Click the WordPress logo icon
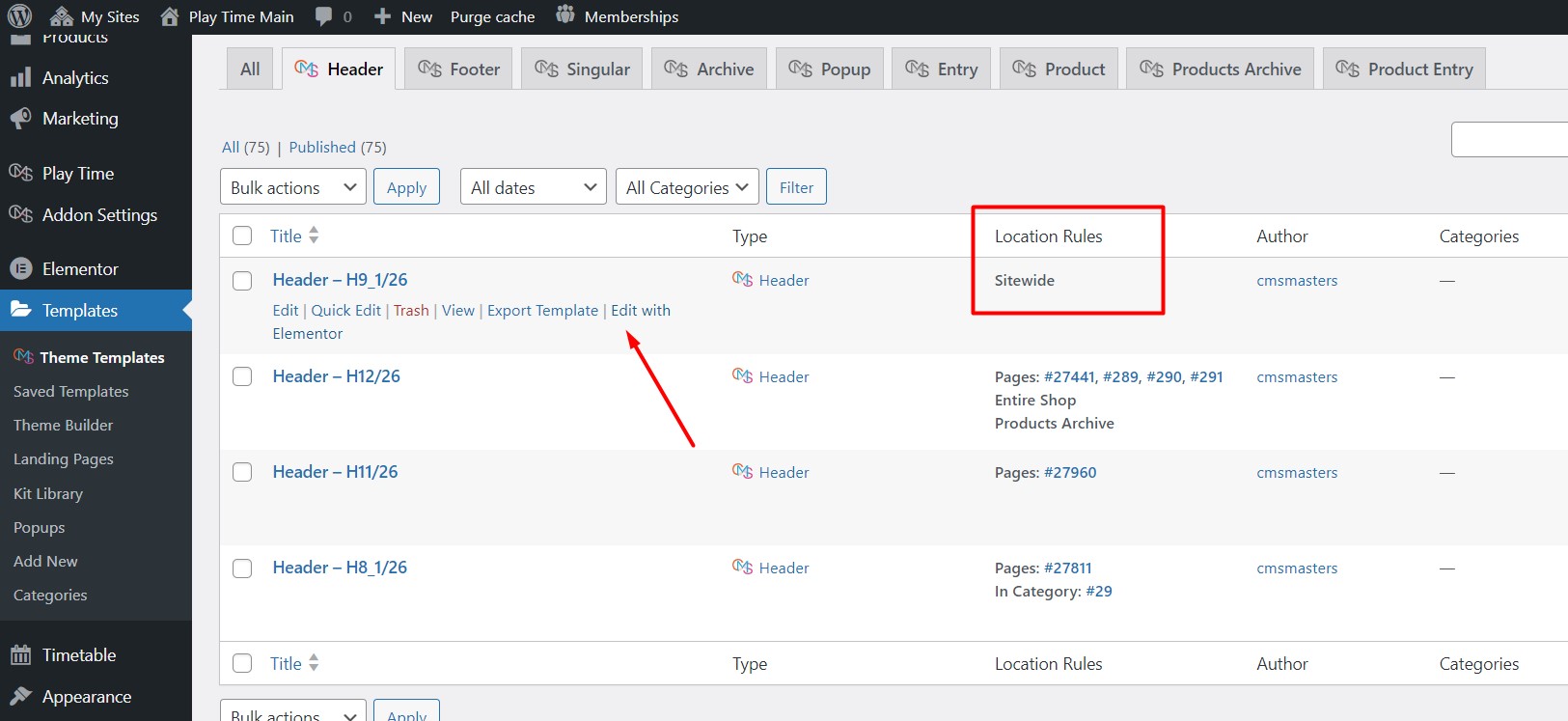This screenshot has height=721, width=1568. (19, 15)
